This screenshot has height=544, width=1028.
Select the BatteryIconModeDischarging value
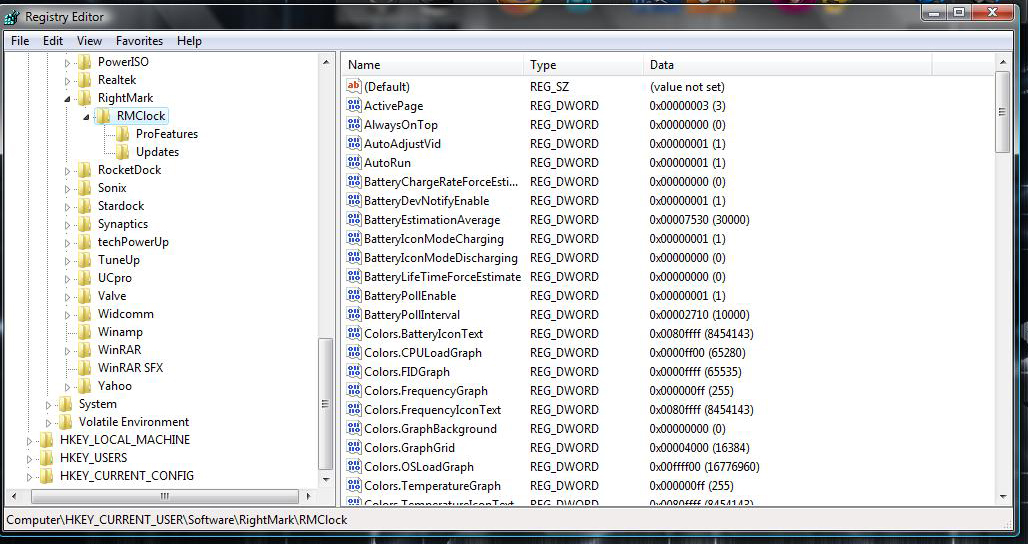tap(441, 258)
